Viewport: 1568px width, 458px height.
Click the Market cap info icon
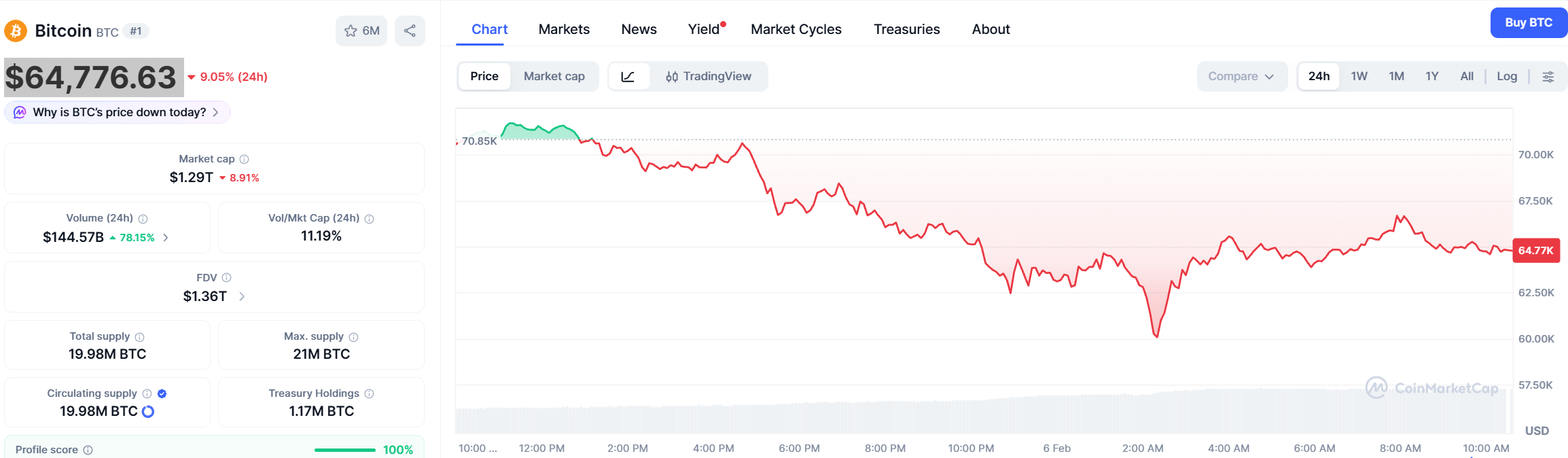(245, 159)
